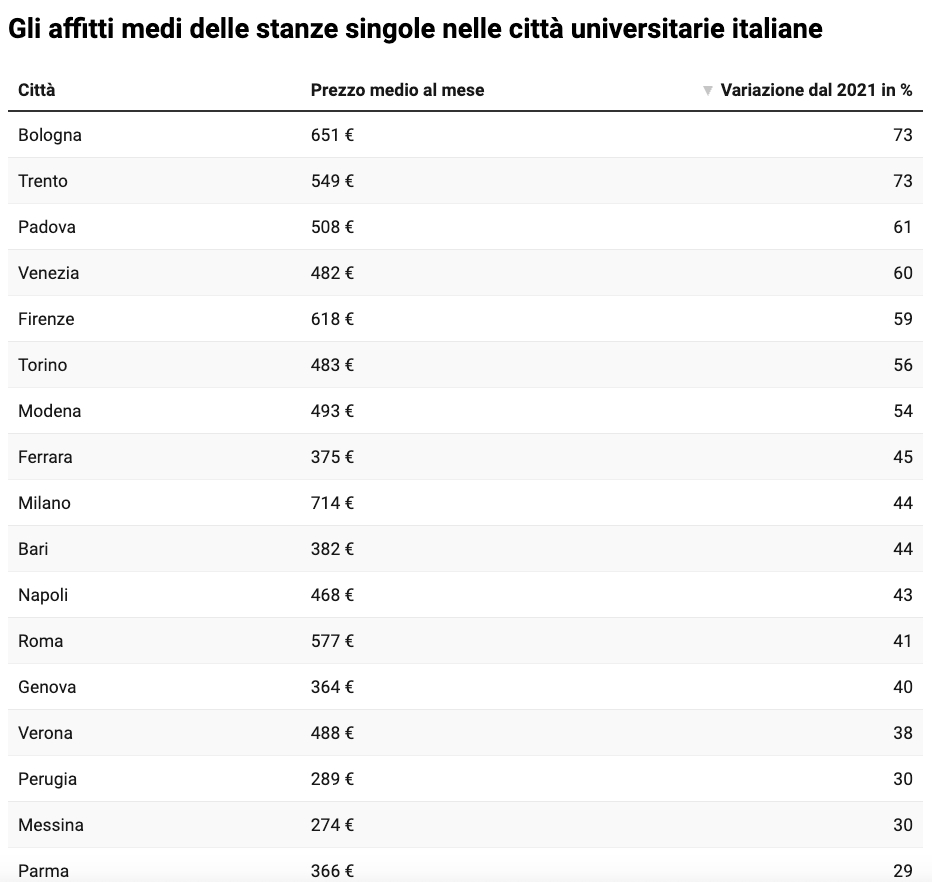Click Firenze's 618 € price value
Image resolution: width=932 pixels, height=882 pixels.
(x=332, y=319)
